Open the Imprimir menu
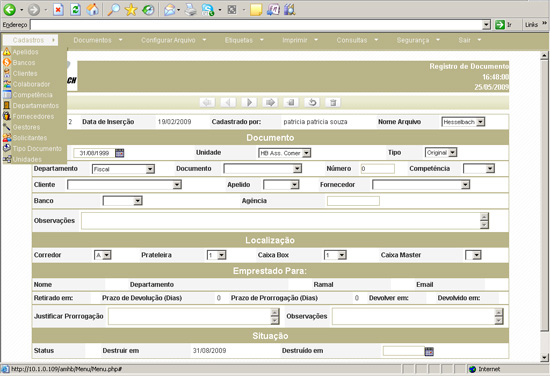 (300, 40)
